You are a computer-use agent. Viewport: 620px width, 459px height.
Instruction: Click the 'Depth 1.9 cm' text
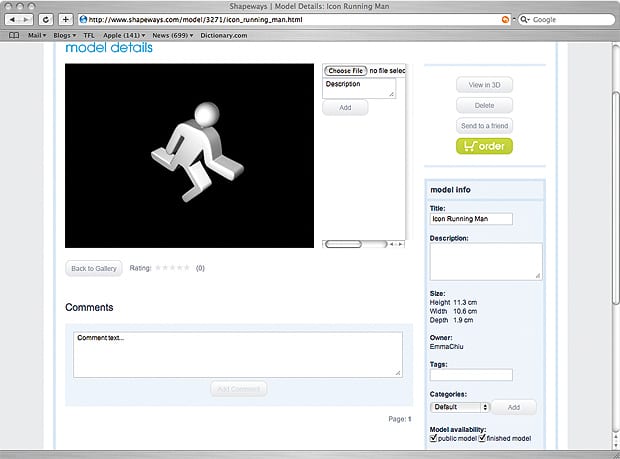pos(451,320)
